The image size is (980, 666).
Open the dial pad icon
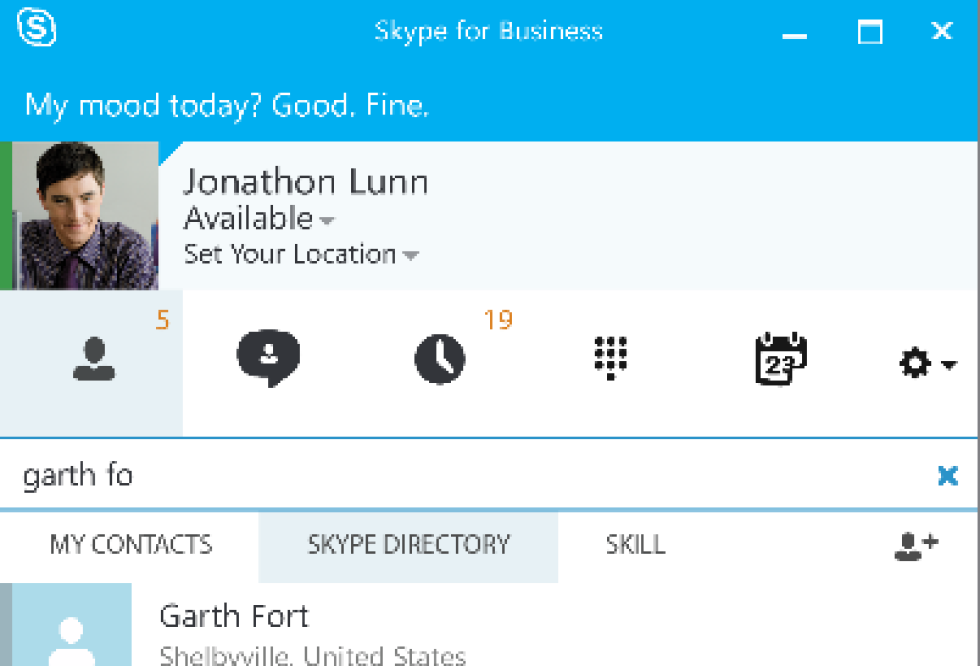pos(610,358)
